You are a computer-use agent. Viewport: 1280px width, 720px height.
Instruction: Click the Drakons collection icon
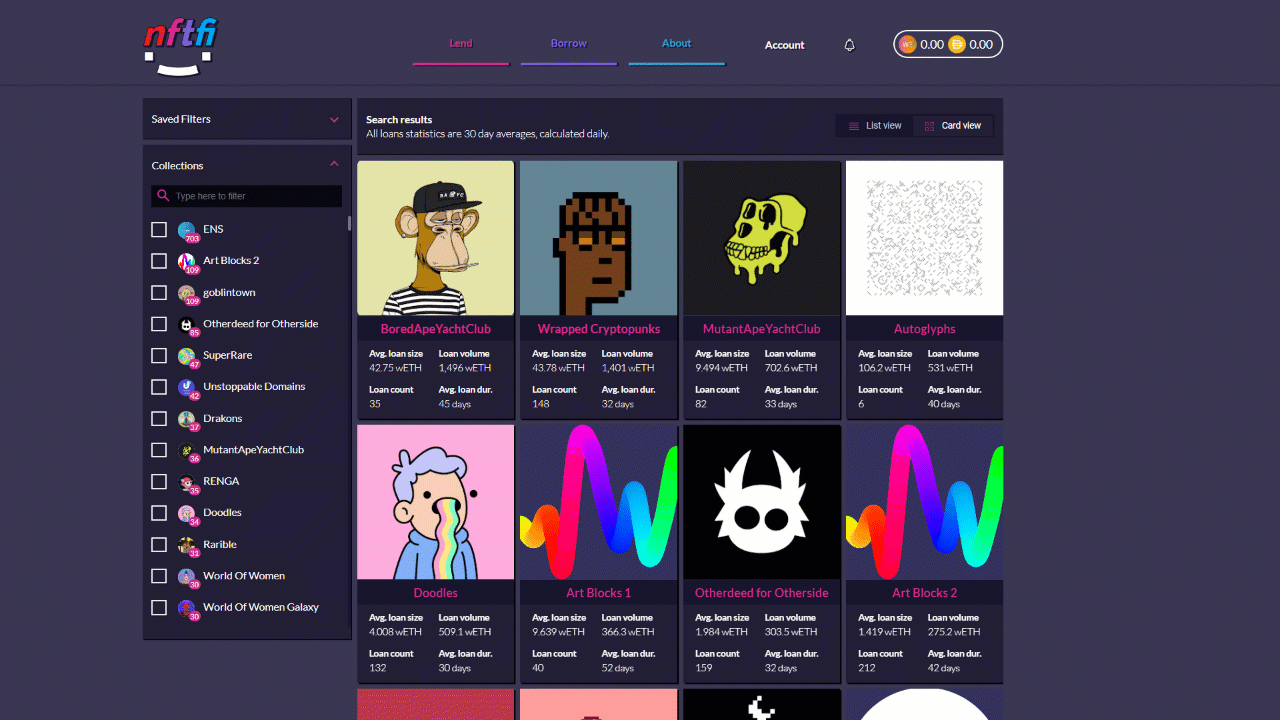pyautogui.click(x=187, y=420)
